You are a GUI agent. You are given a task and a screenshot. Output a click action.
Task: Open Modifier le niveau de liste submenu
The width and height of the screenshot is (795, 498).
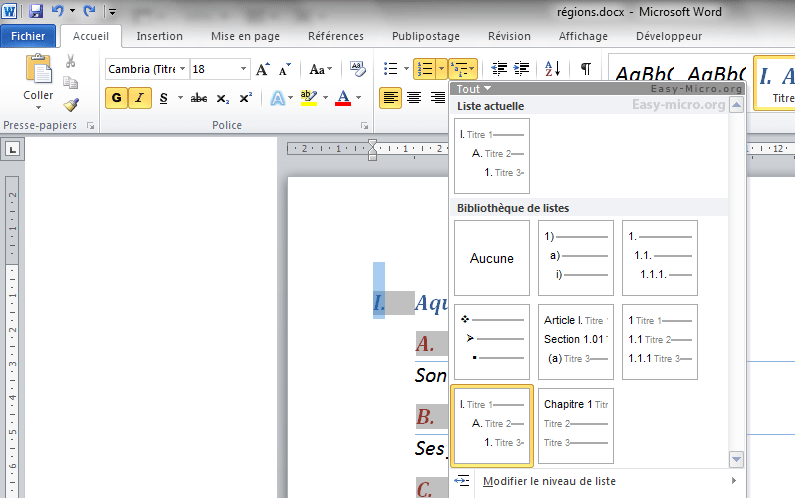(597, 481)
